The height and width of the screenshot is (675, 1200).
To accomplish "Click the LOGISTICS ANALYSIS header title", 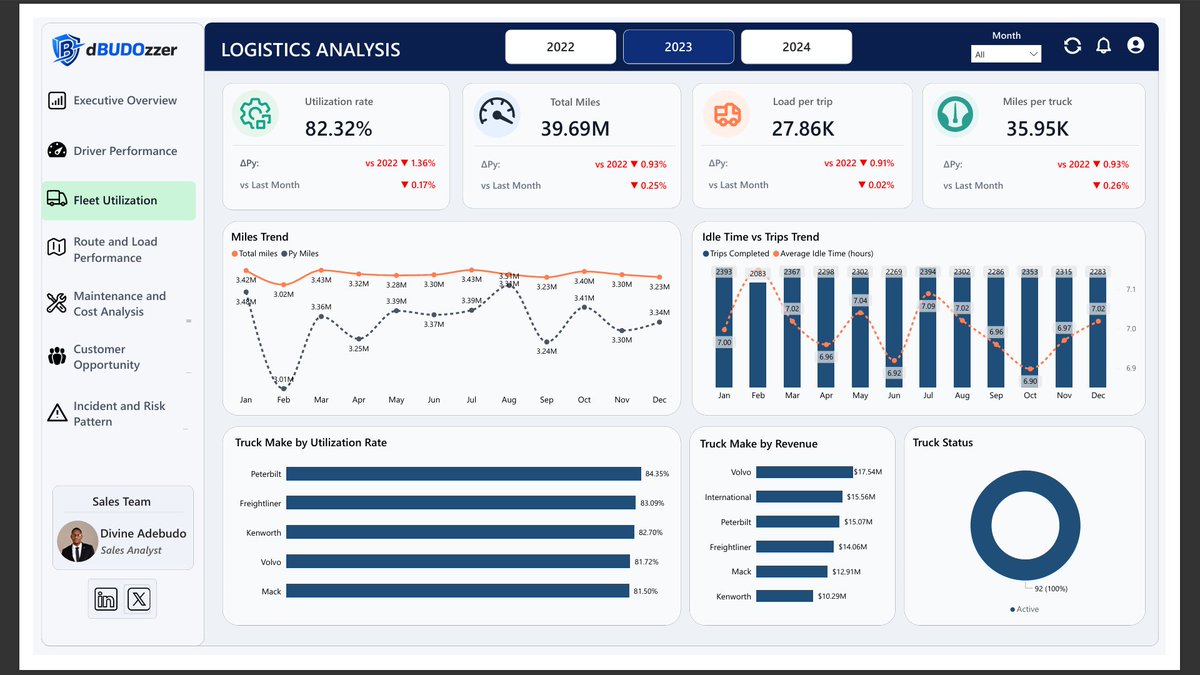I will click(x=310, y=49).
